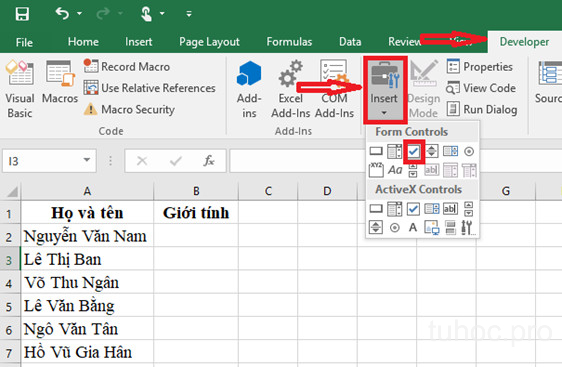Toggle Design Mode
The width and height of the screenshot is (562, 367).
pos(424,89)
